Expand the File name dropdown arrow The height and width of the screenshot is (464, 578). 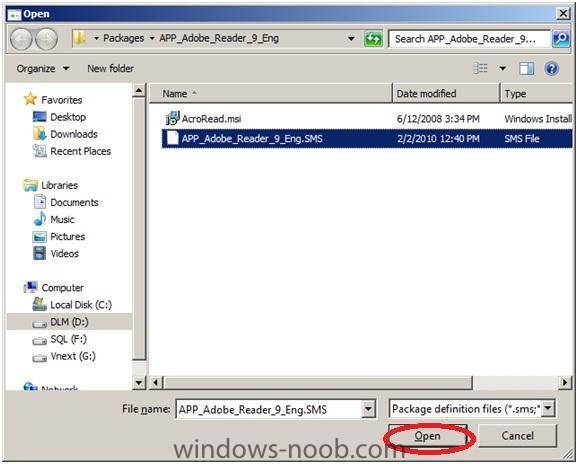pos(368,409)
